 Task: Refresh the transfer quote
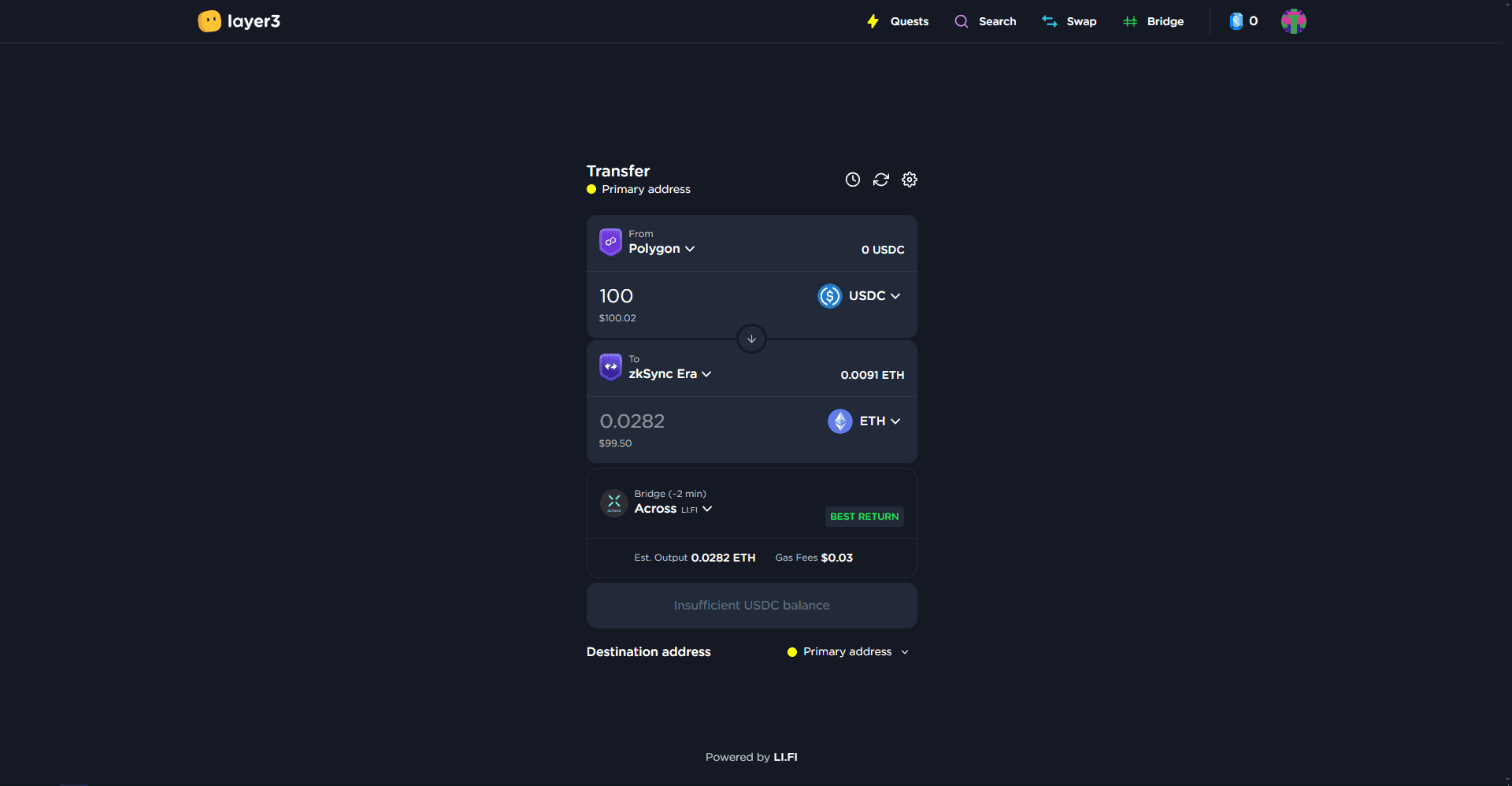point(881,180)
